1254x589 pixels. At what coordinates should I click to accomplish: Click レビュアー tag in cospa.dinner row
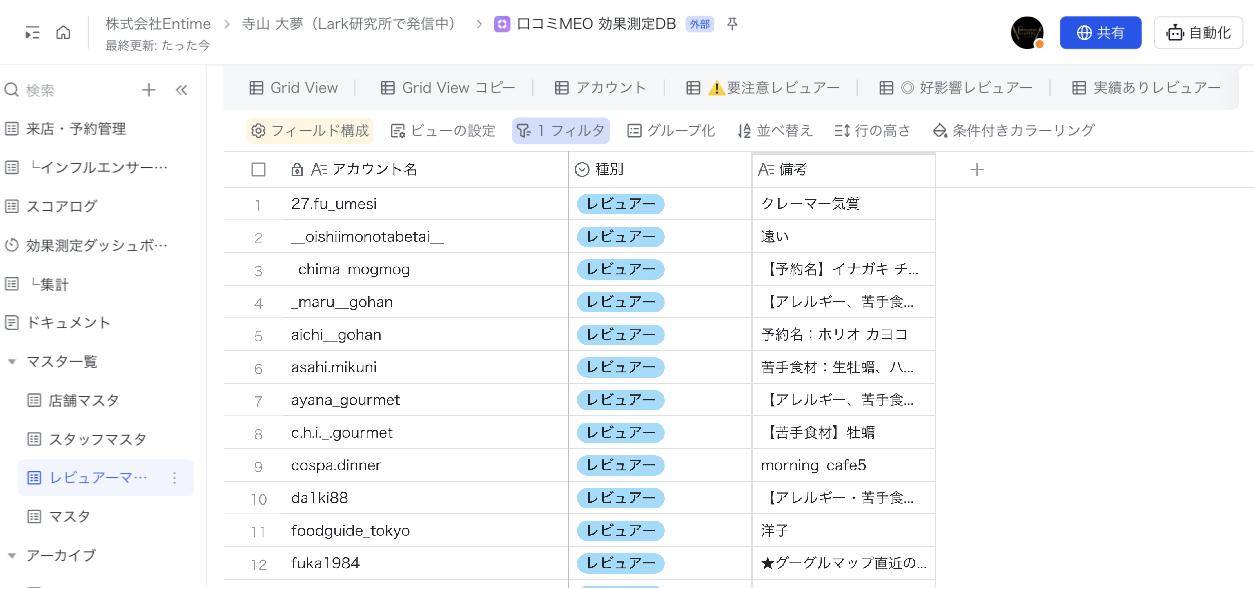coord(621,465)
